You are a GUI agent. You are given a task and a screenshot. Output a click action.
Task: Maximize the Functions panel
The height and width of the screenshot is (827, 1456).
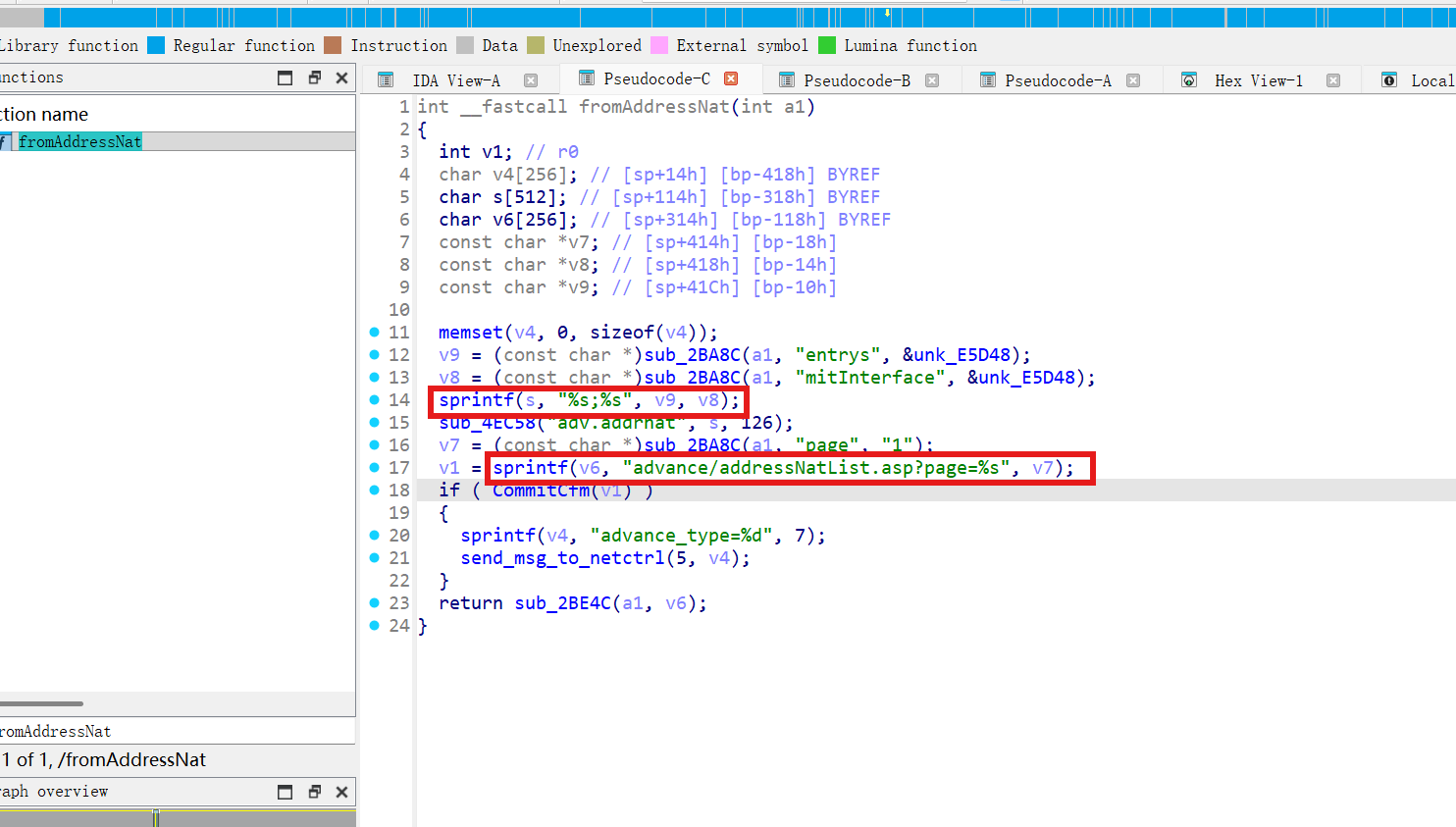[x=286, y=78]
